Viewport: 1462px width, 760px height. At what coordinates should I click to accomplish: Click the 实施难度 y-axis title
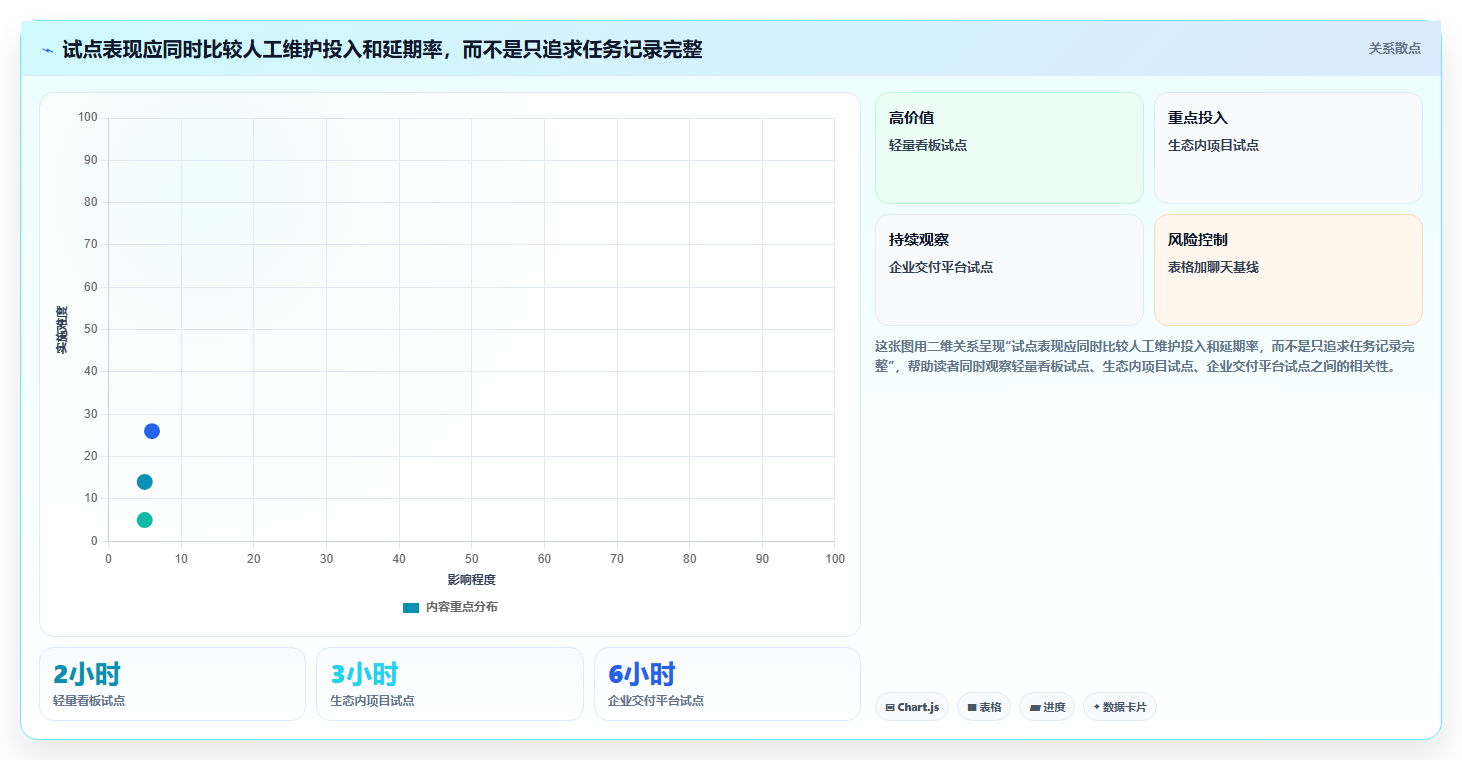62,330
